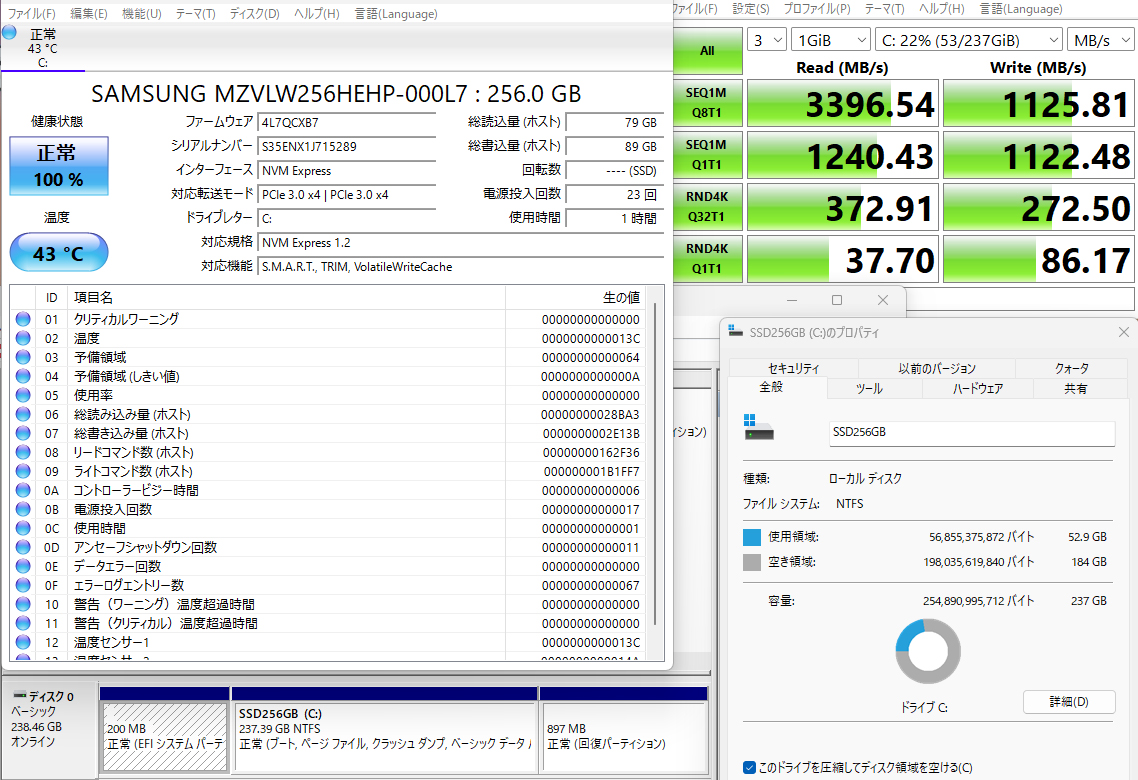Click status circle for 総読み込み量 (ホスト) row
Image resolution: width=1138 pixels, height=780 pixels.
coord(23,414)
